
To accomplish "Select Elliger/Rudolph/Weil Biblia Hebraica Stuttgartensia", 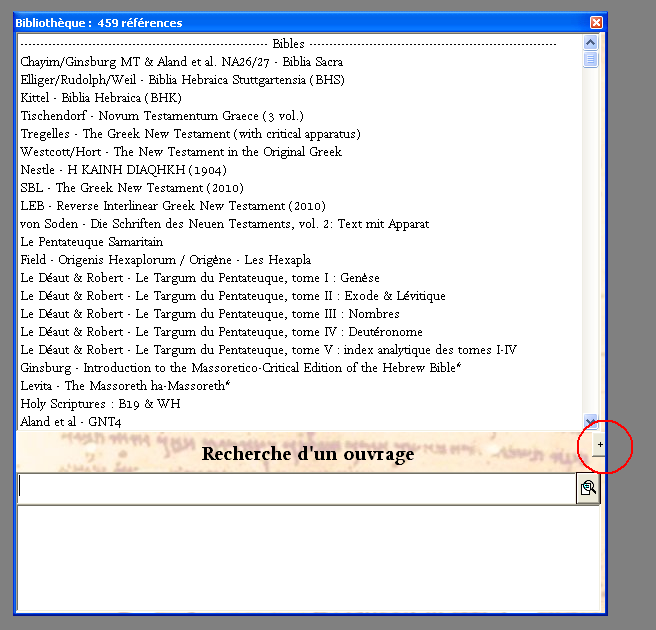I will (182, 80).
